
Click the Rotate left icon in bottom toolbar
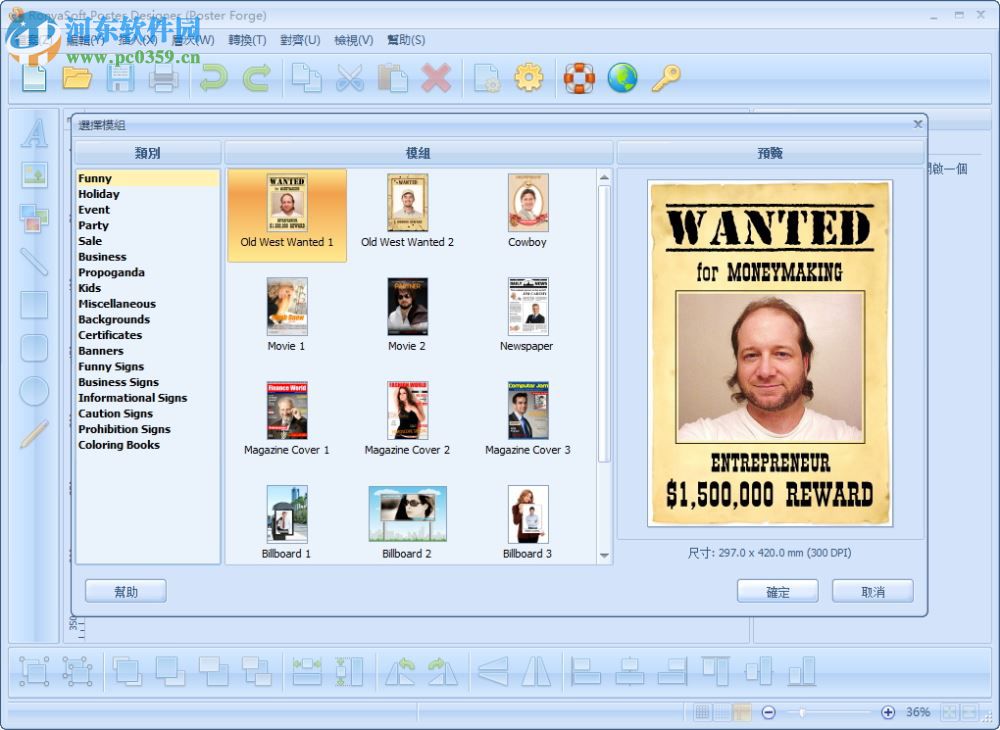tap(400, 671)
